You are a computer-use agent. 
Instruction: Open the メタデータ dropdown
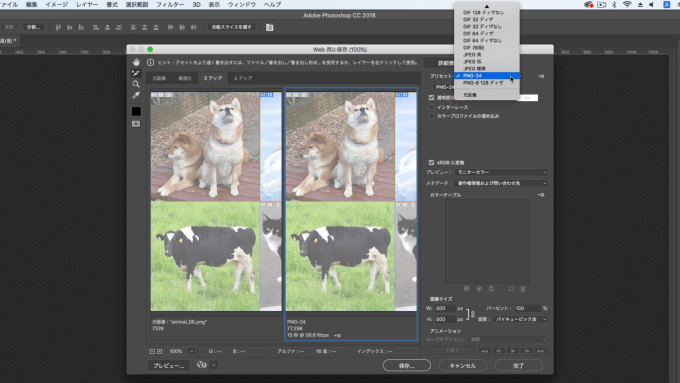(501, 183)
